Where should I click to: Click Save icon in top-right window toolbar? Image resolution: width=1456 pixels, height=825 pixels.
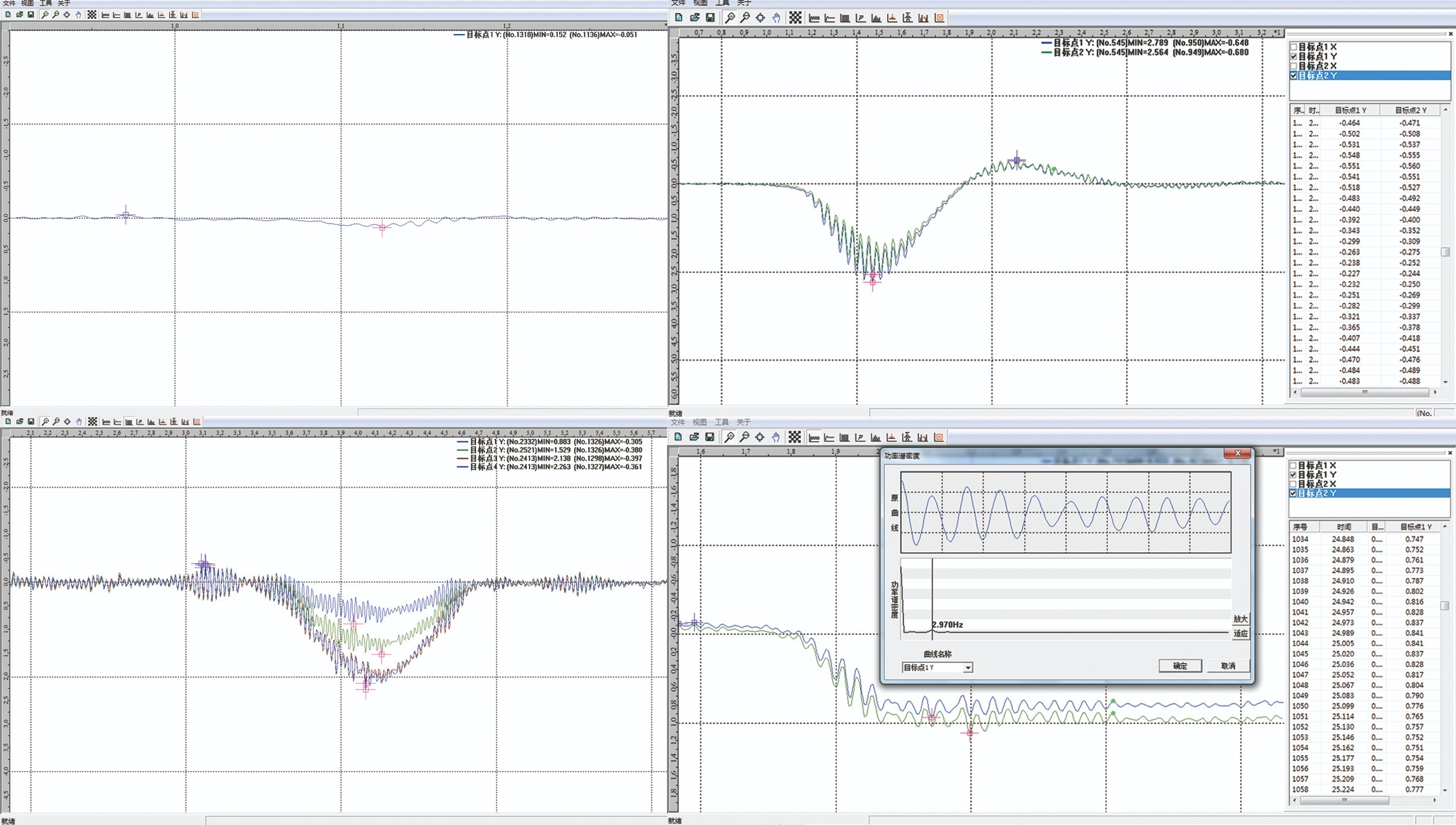pyautogui.click(x=710, y=18)
